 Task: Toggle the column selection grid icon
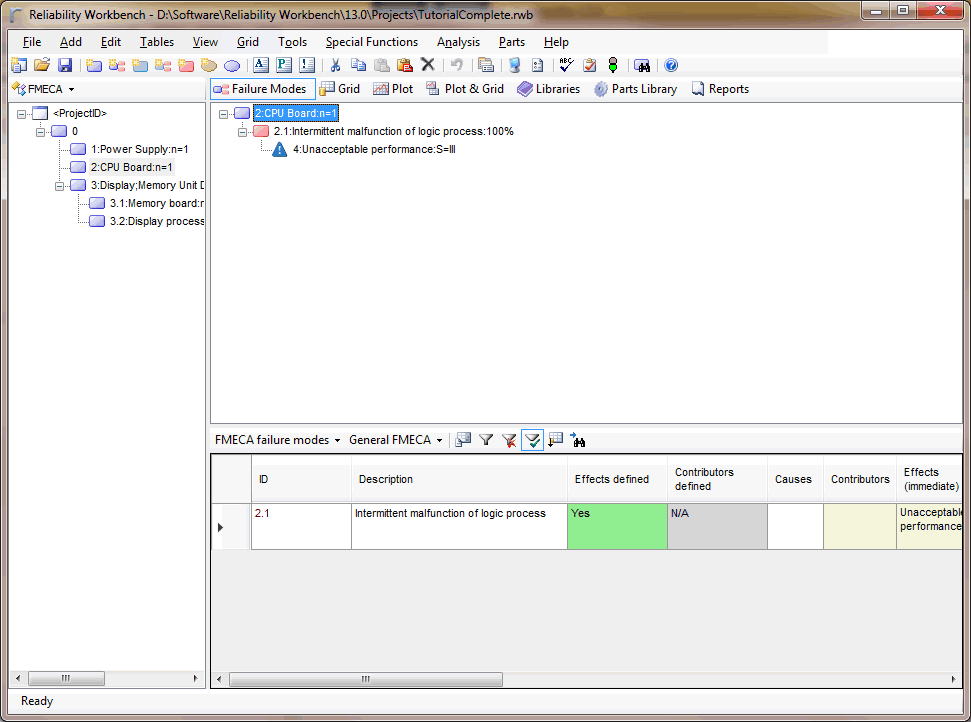pyautogui.click(x=556, y=440)
